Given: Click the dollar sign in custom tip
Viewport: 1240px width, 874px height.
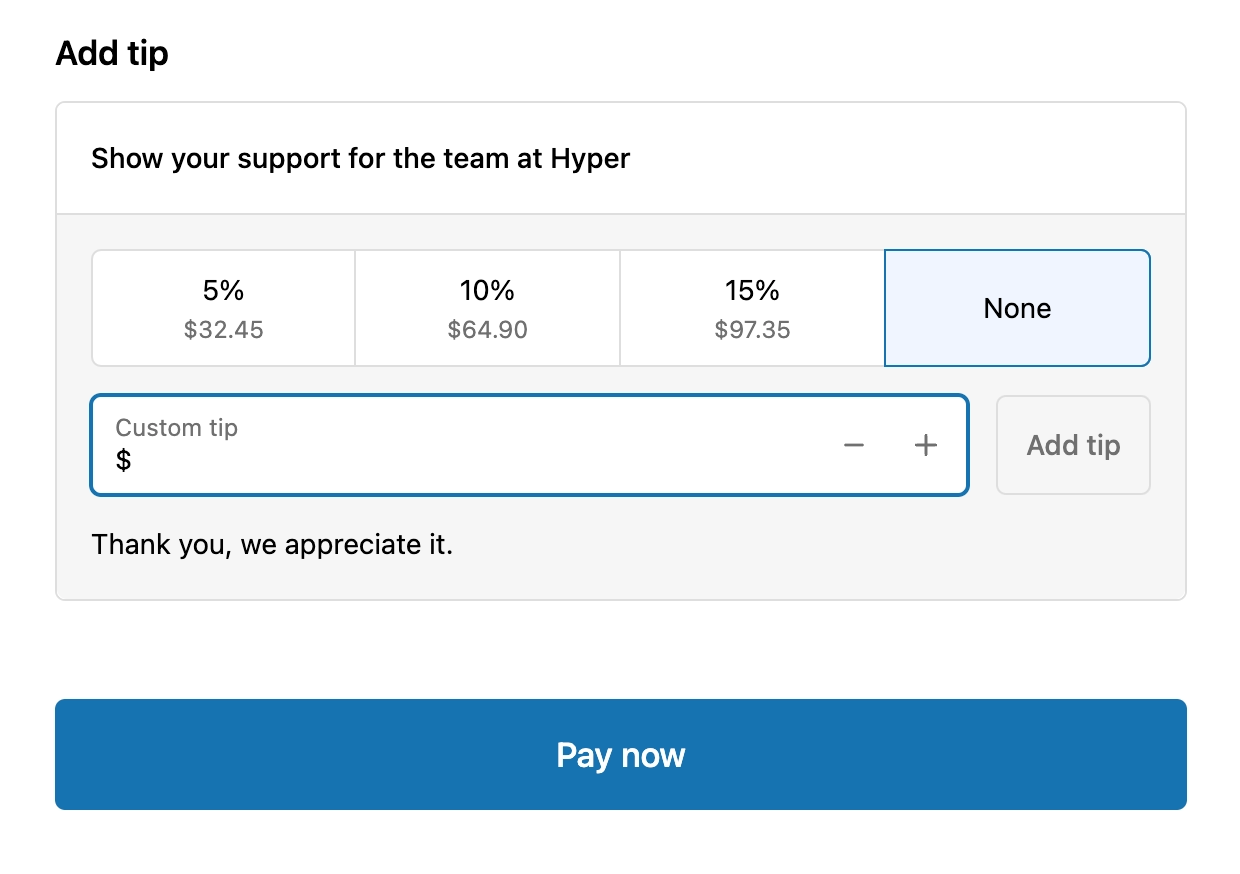Looking at the screenshot, I should click(124, 461).
